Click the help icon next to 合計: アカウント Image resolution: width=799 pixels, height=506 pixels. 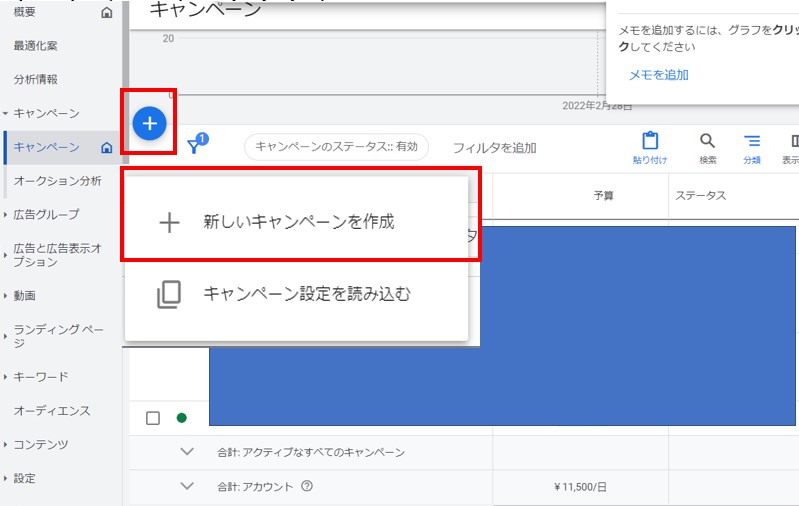pos(307,486)
